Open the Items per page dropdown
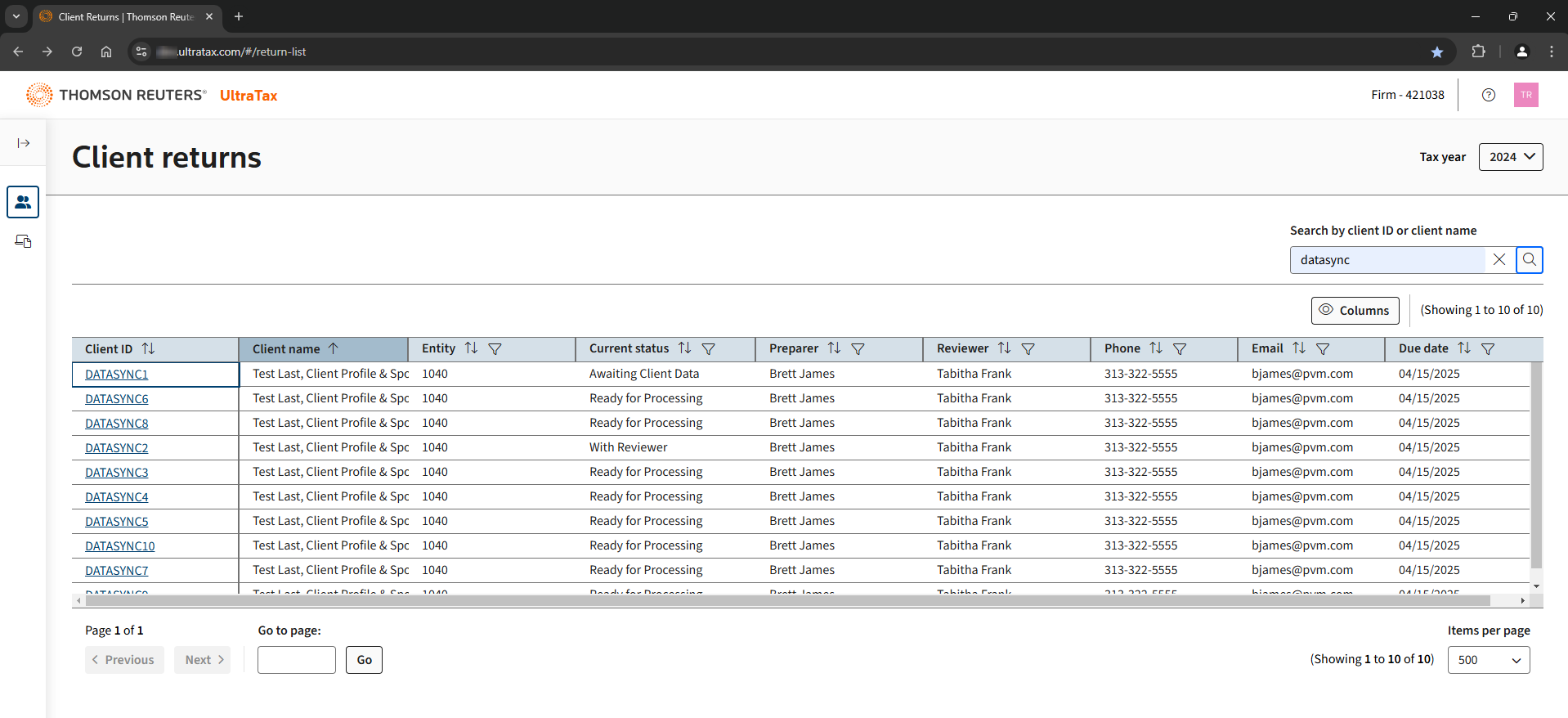1568x718 pixels. click(1488, 660)
